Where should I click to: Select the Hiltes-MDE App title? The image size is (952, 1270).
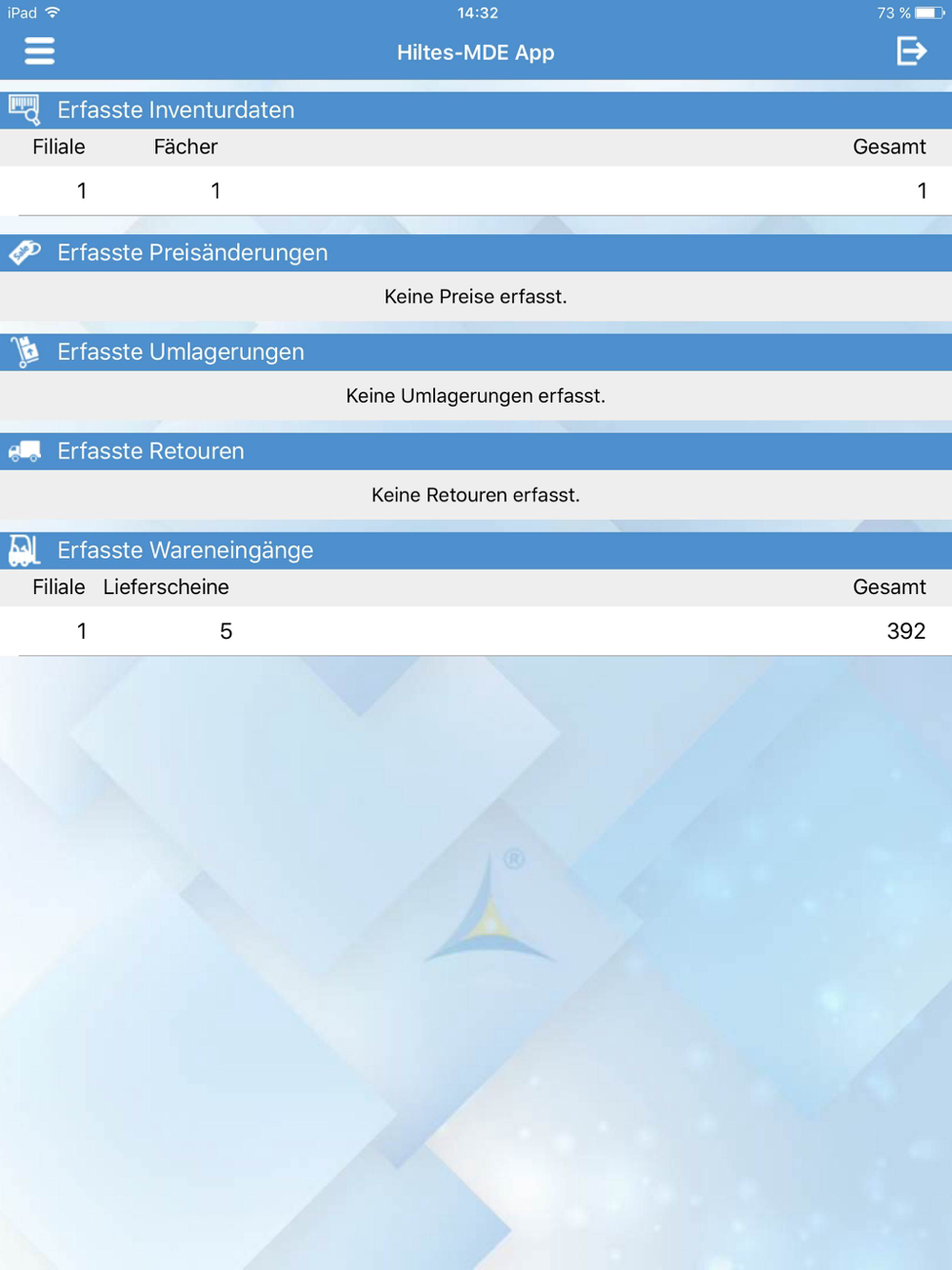click(x=476, y=52)
